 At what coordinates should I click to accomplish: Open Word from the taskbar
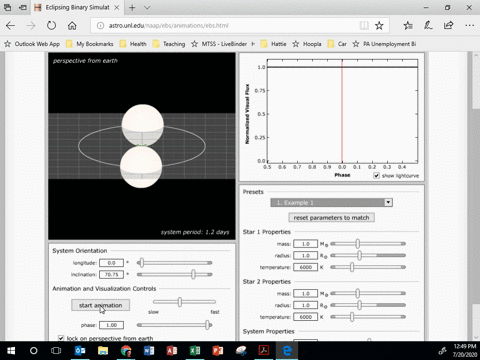pyautogui.click(x=149, y=351)
